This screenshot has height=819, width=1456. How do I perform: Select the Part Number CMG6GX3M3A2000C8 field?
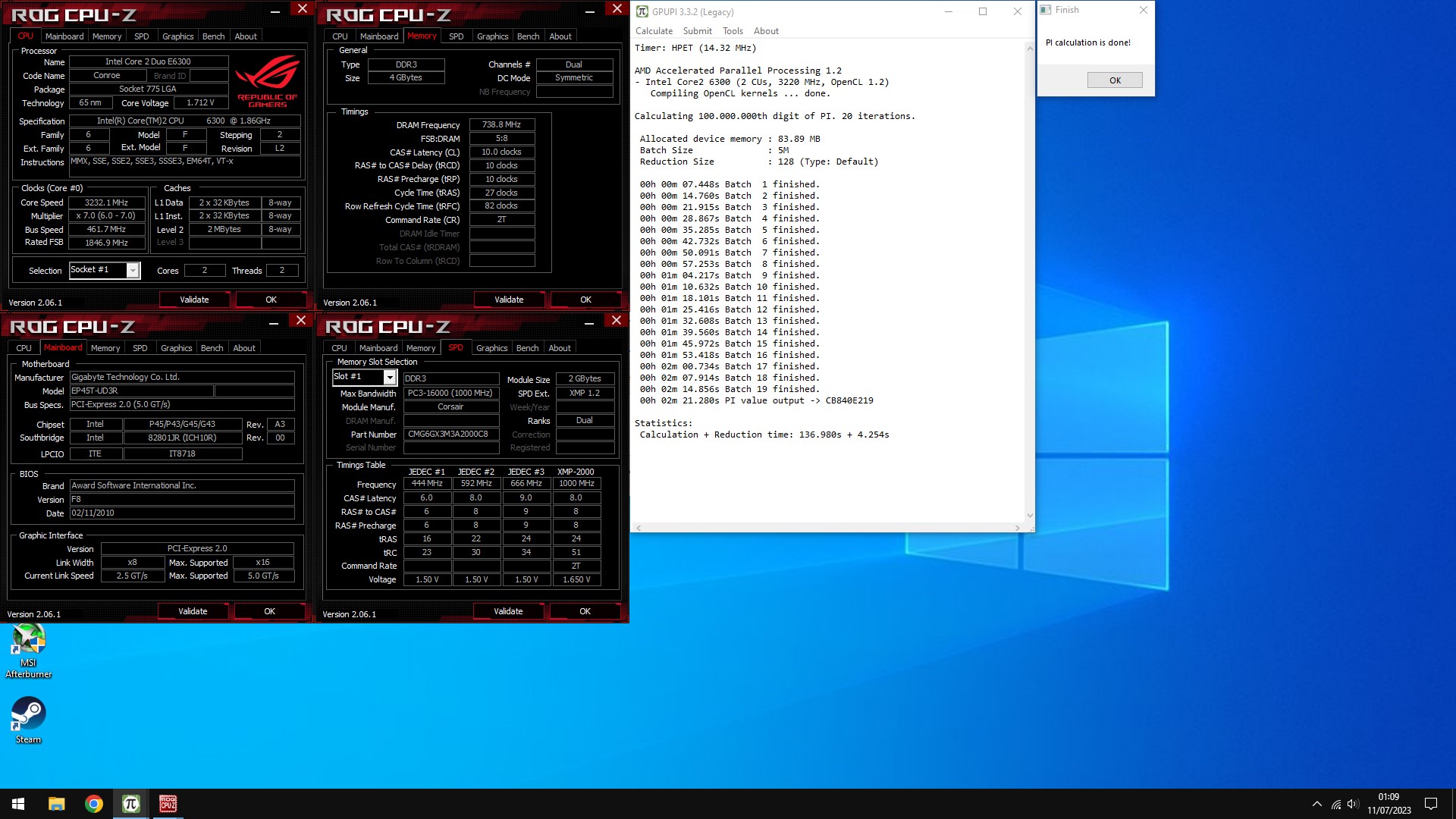pyautogui.click(x=451, y=435)
